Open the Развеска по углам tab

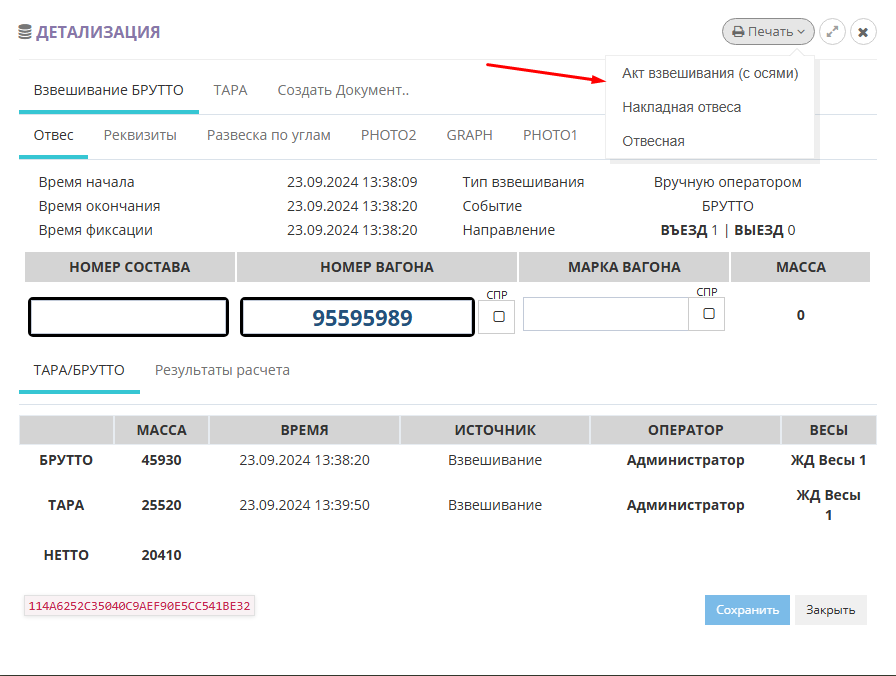pos(268,135)
